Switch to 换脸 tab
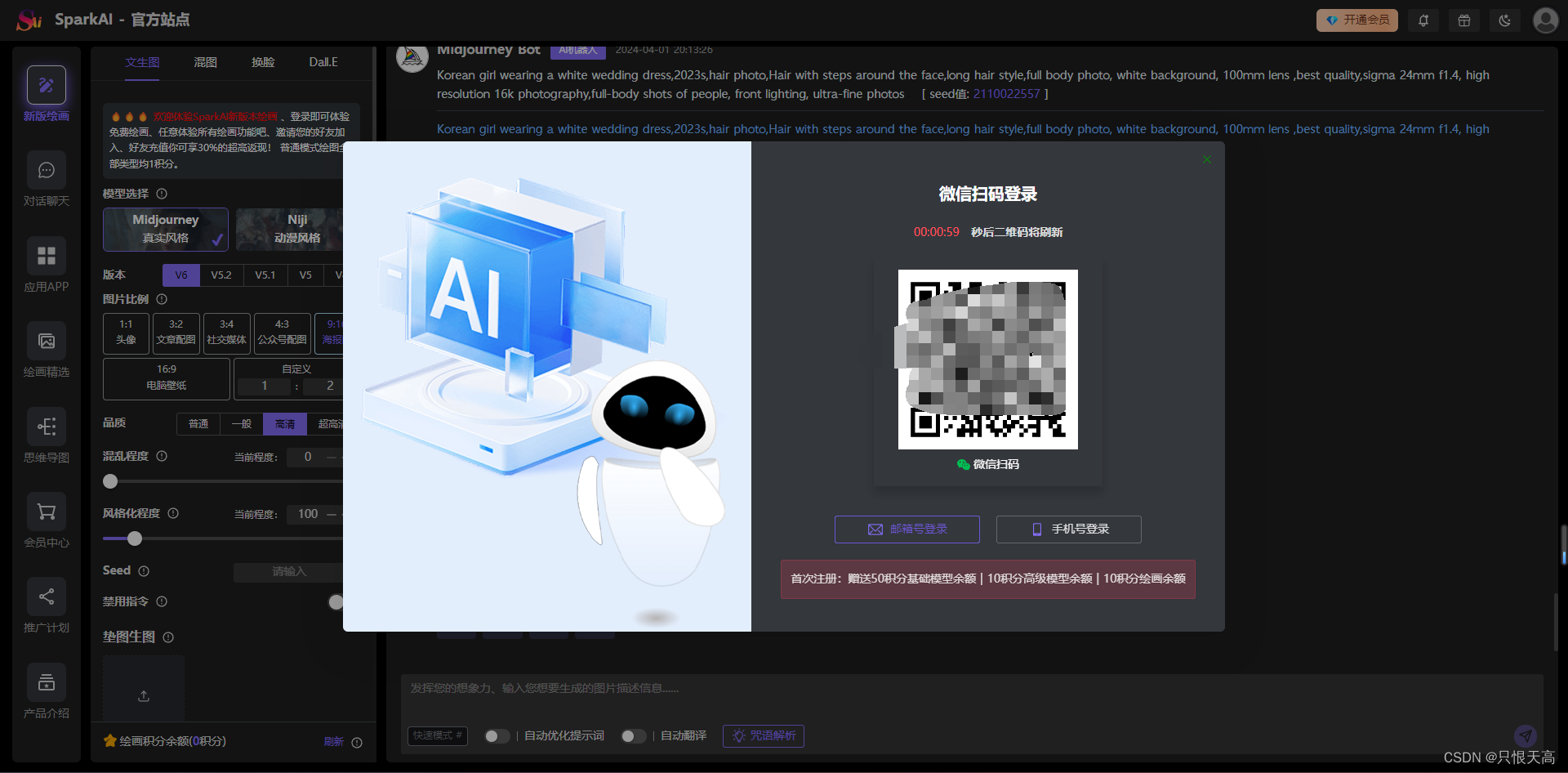The image size is (1568, 773). point(263,62)
